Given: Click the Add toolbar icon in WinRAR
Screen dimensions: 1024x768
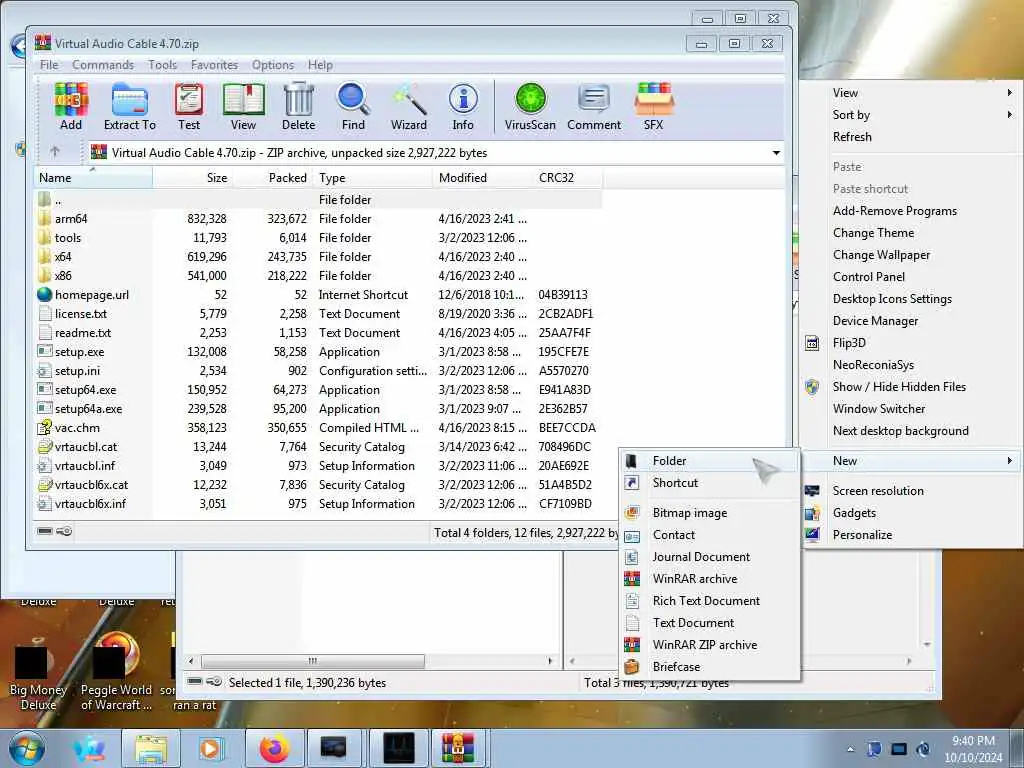Looking at the screenshot, I should click(x=71, y=106).
